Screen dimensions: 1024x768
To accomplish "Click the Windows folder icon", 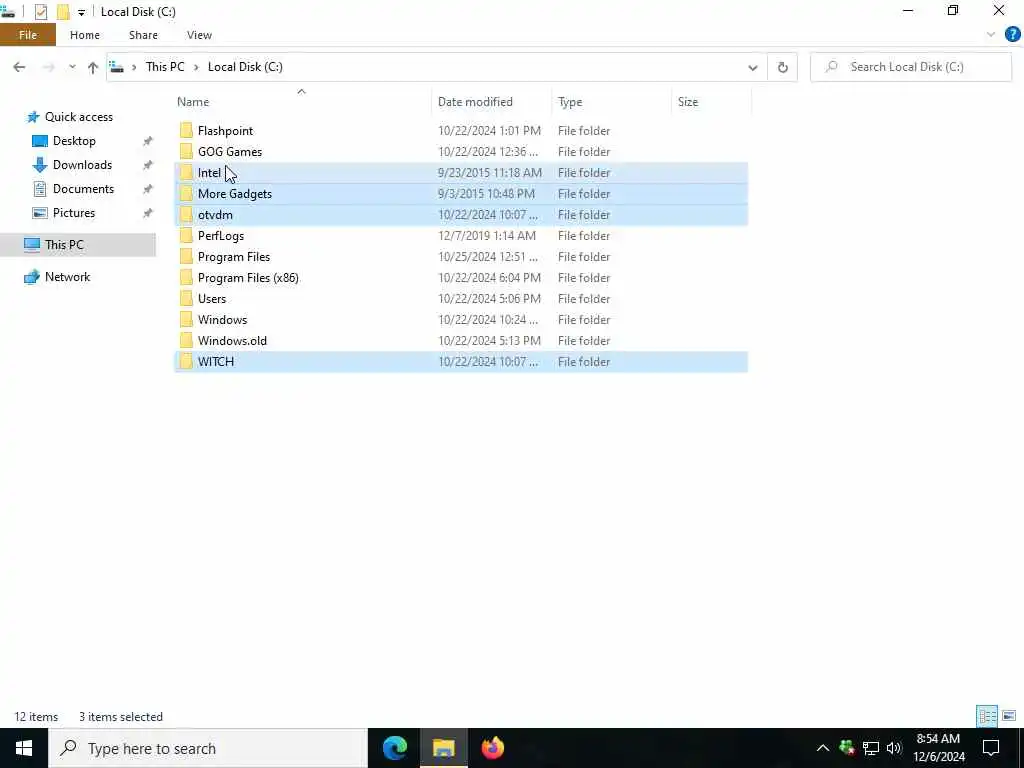I will (x=186, y=319).
